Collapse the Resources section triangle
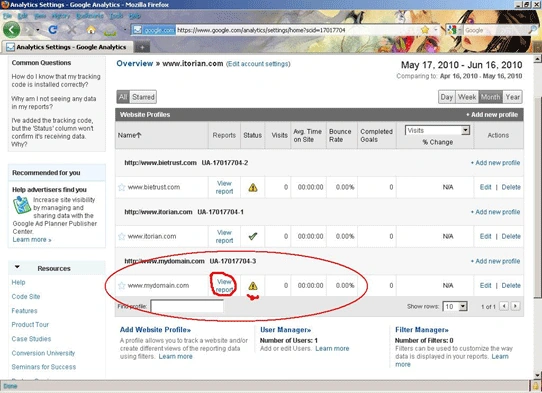This screenshot has height=393, width=542. pos(17,267)
